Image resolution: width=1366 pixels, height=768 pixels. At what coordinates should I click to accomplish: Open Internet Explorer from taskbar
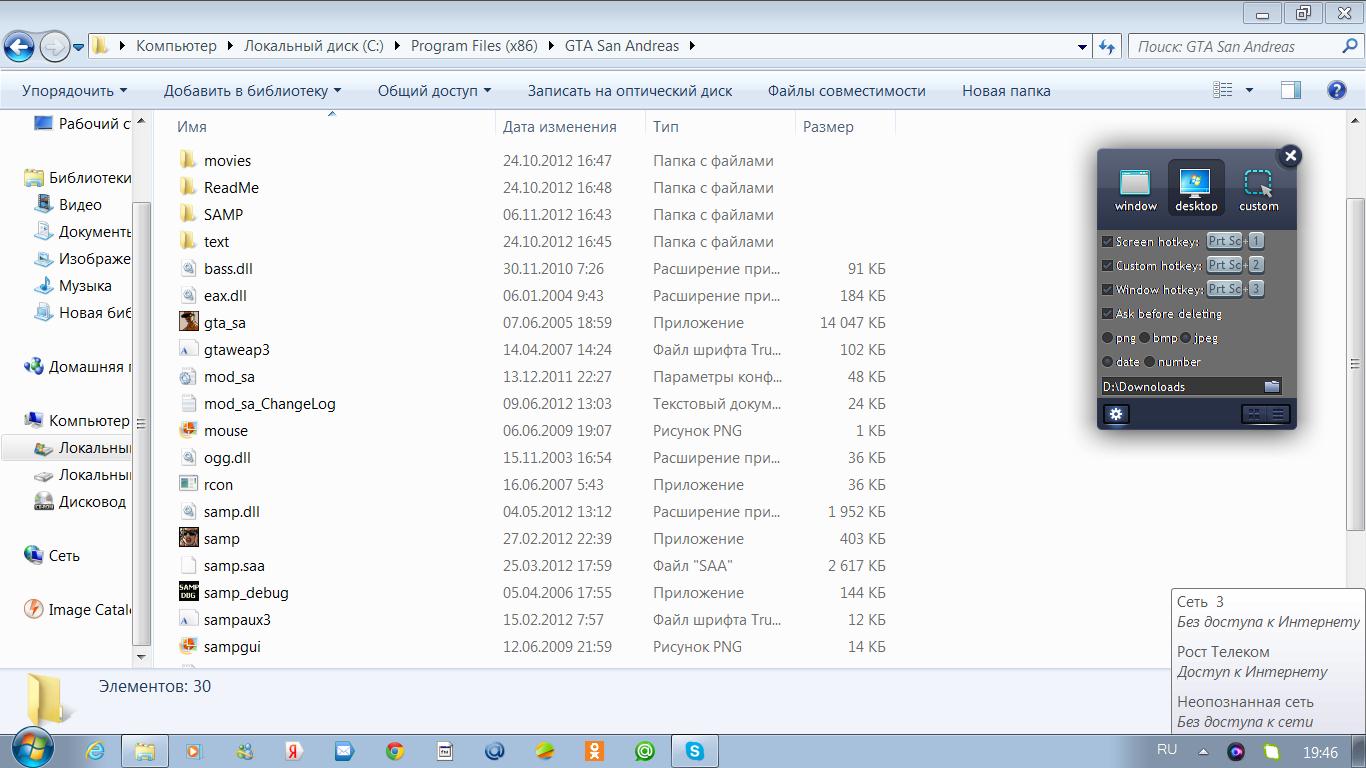pos(95,751)
